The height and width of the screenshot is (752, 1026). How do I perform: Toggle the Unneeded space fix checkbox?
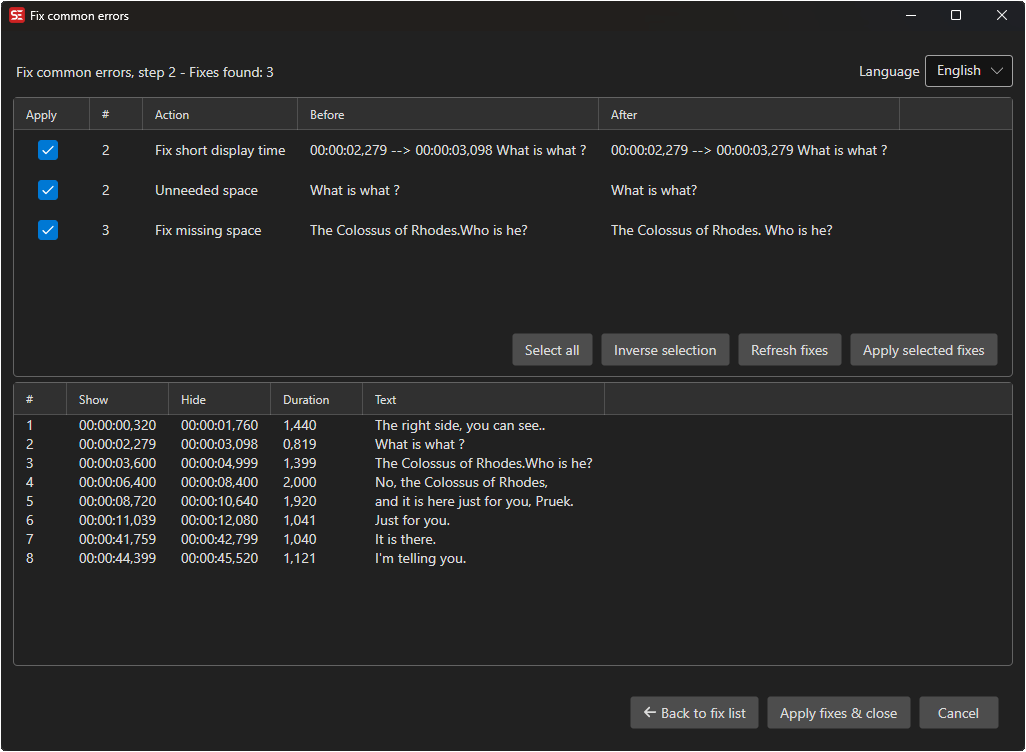click(x=48, y=190)
